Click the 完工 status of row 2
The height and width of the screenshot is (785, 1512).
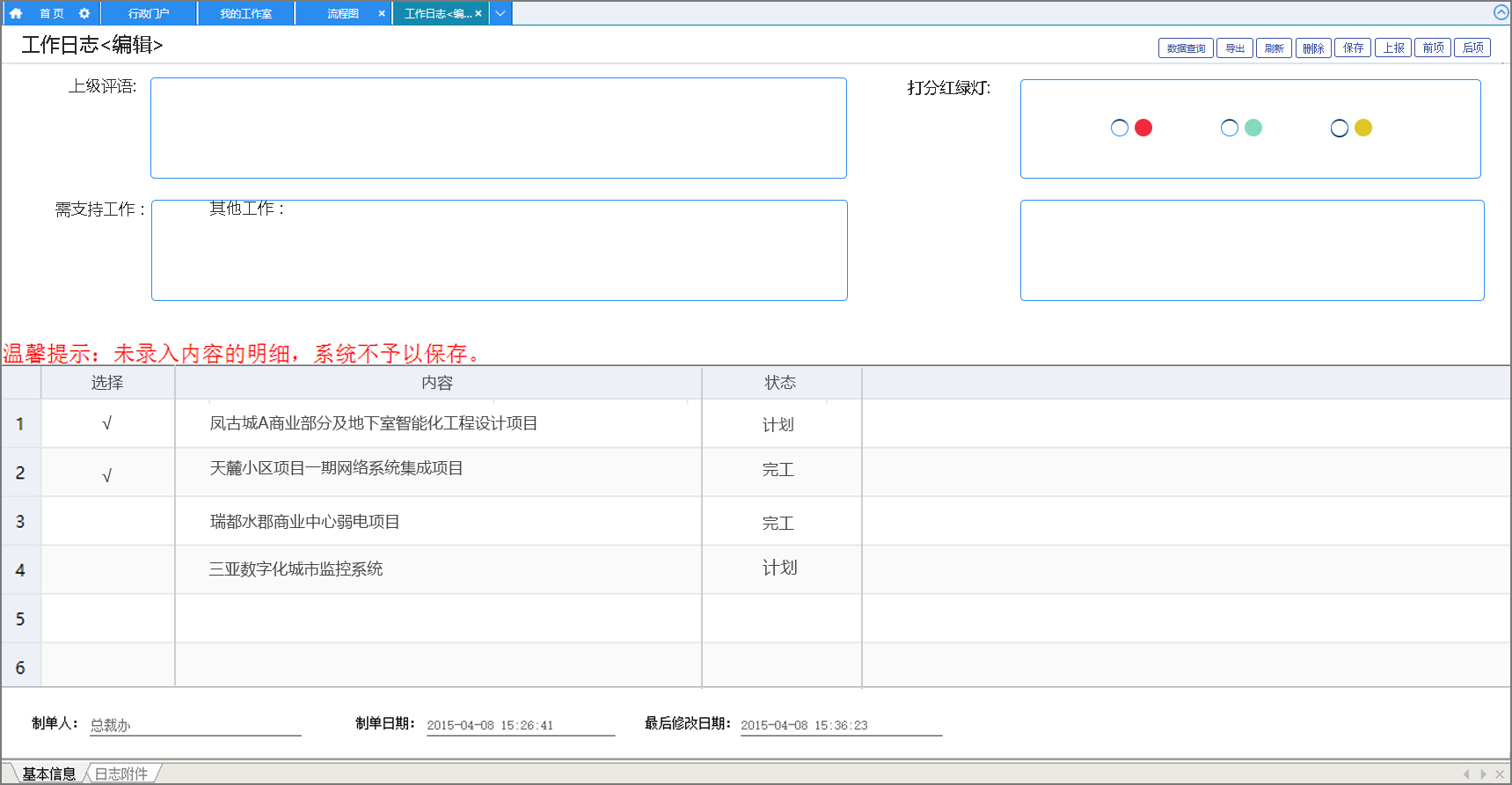(x=778, y=470)
